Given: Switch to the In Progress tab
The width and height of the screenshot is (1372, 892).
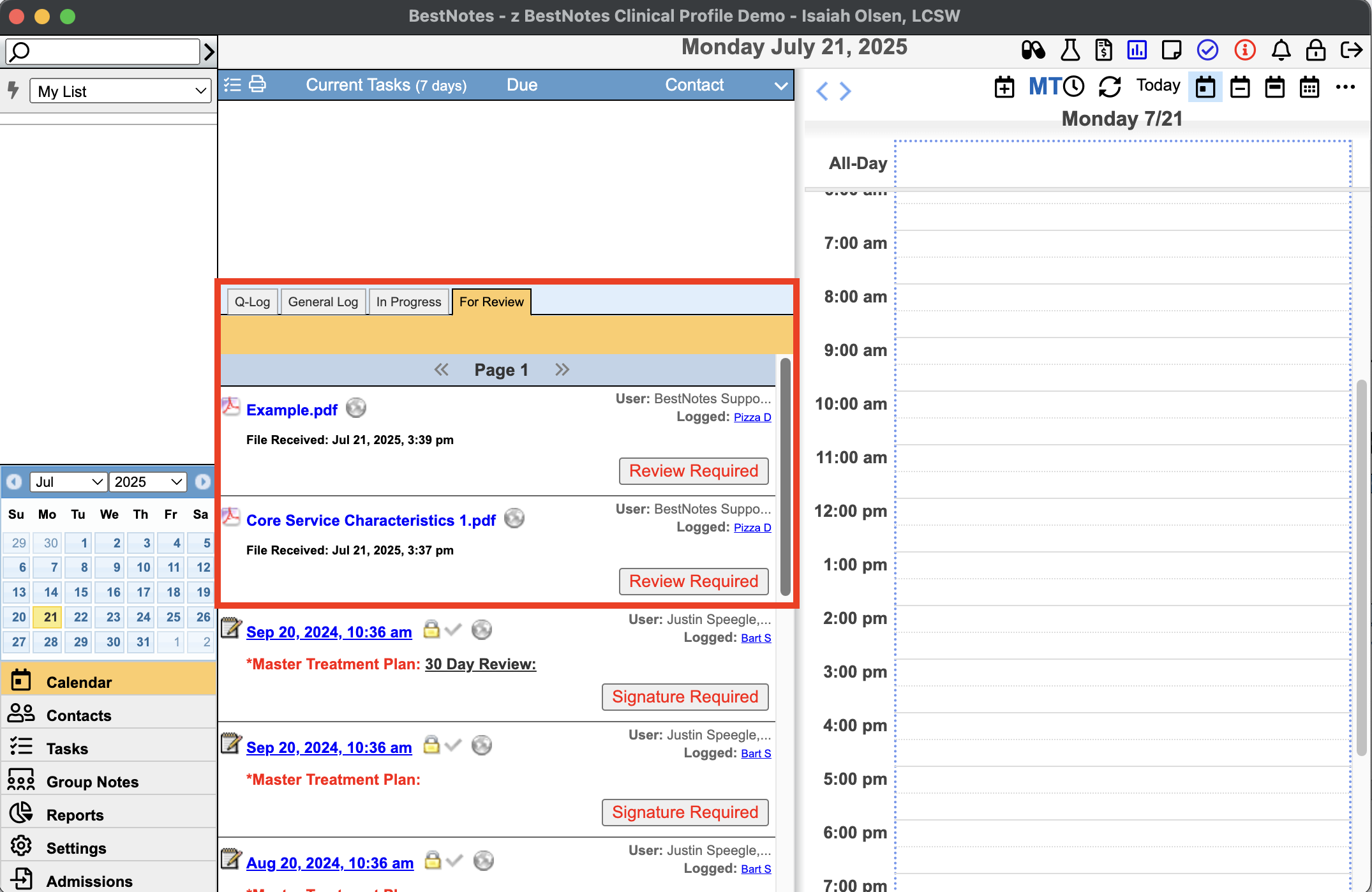Looking at the screenshot, I should (x=408, y=302).
